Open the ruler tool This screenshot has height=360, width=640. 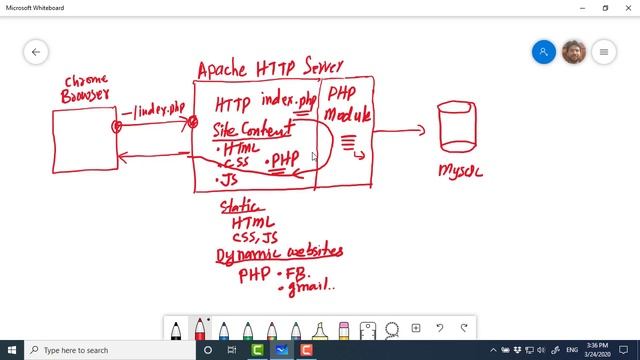[368, 331]
